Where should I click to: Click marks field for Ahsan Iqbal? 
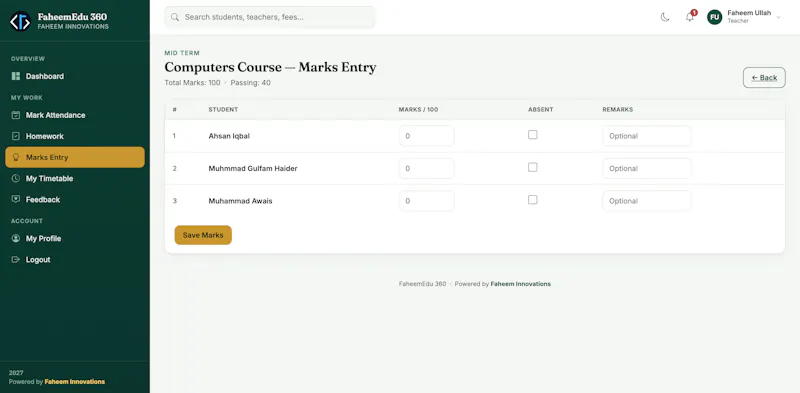coord(427,136)
